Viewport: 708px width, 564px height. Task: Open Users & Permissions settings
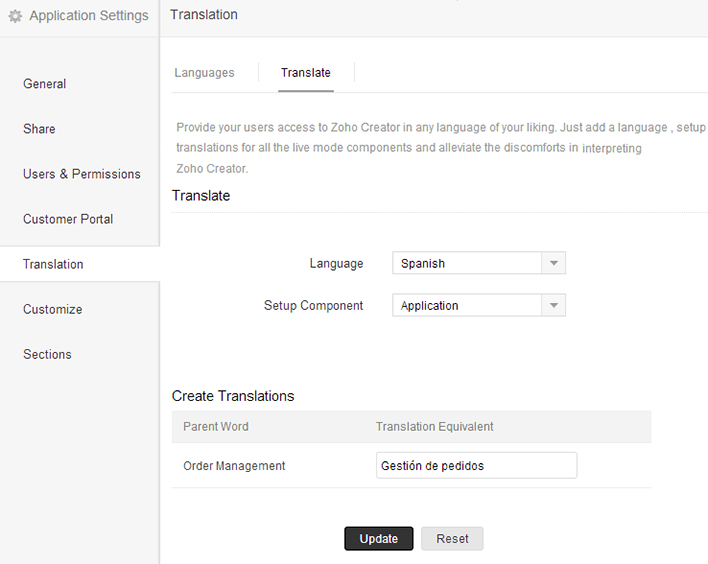point(82,174)
